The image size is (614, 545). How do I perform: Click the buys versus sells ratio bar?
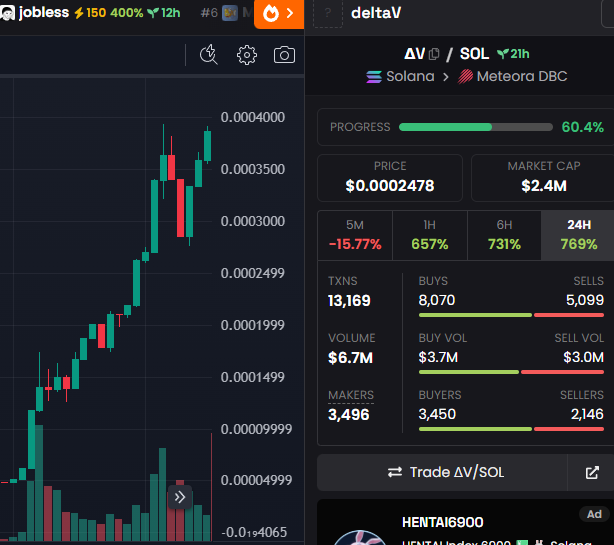point(511,315)
